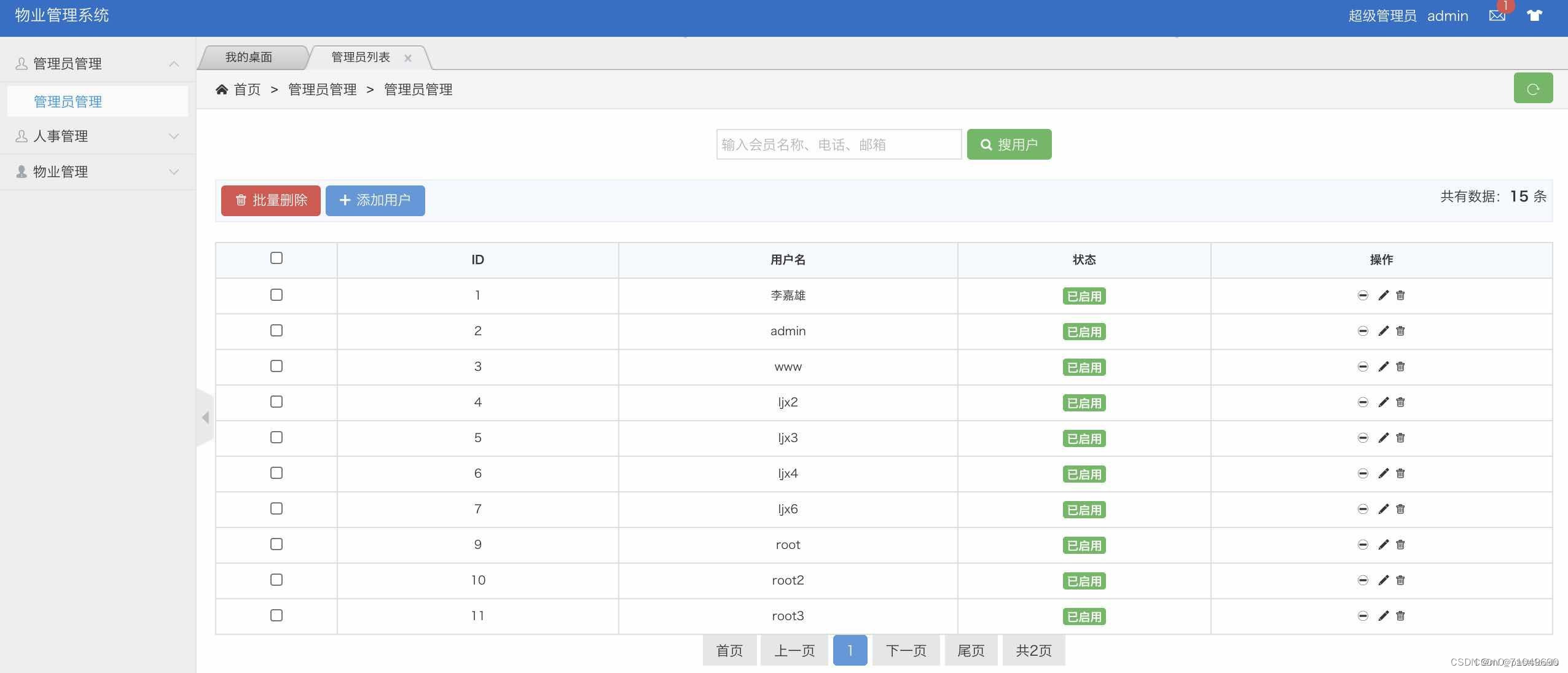Open the messages envelope icon with badge
1568x673 pixels.
coord(1496,15)
